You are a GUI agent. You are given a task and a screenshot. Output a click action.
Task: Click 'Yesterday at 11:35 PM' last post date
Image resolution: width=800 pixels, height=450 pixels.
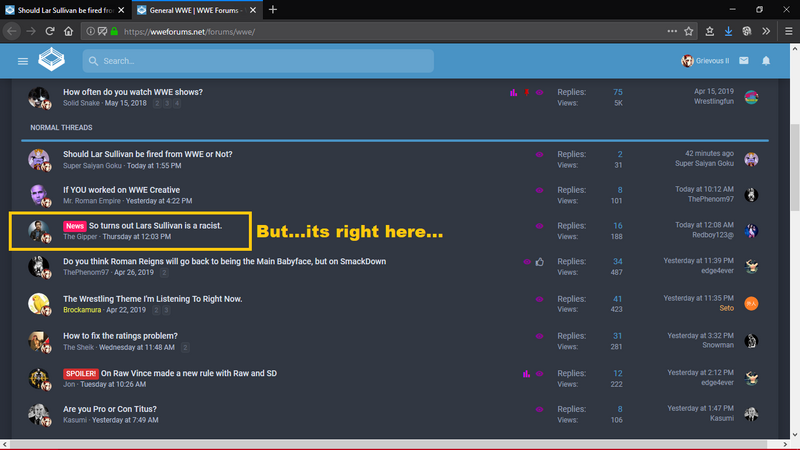click(x=698, y=298)
